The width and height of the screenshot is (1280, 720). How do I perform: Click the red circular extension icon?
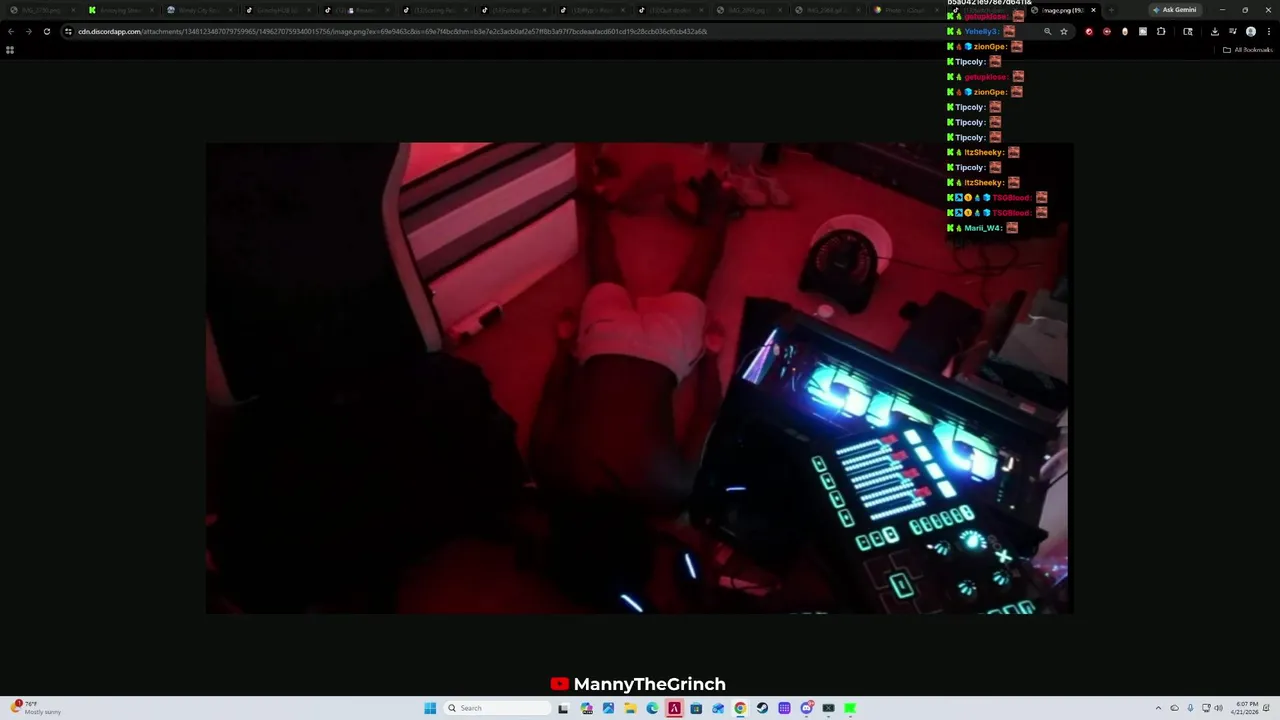pos(1089,31)
